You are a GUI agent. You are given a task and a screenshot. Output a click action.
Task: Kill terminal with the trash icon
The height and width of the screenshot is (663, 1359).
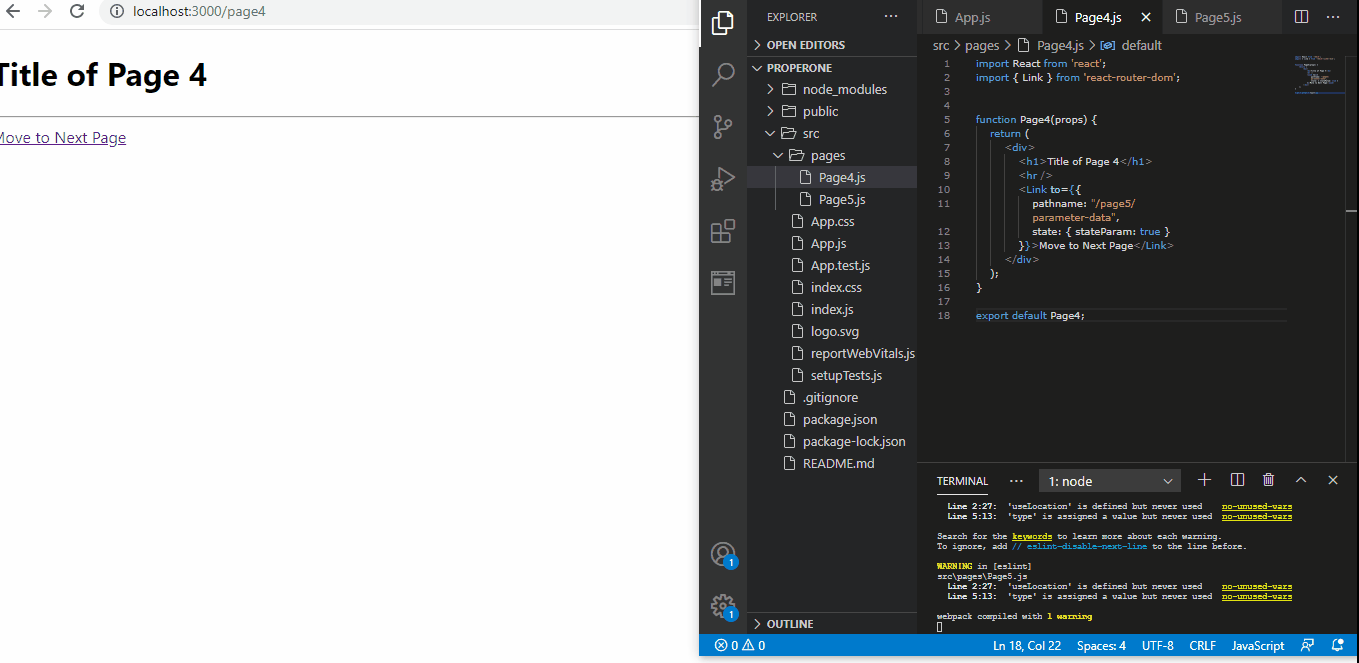pyautogui.click(x=1268, y=481)
